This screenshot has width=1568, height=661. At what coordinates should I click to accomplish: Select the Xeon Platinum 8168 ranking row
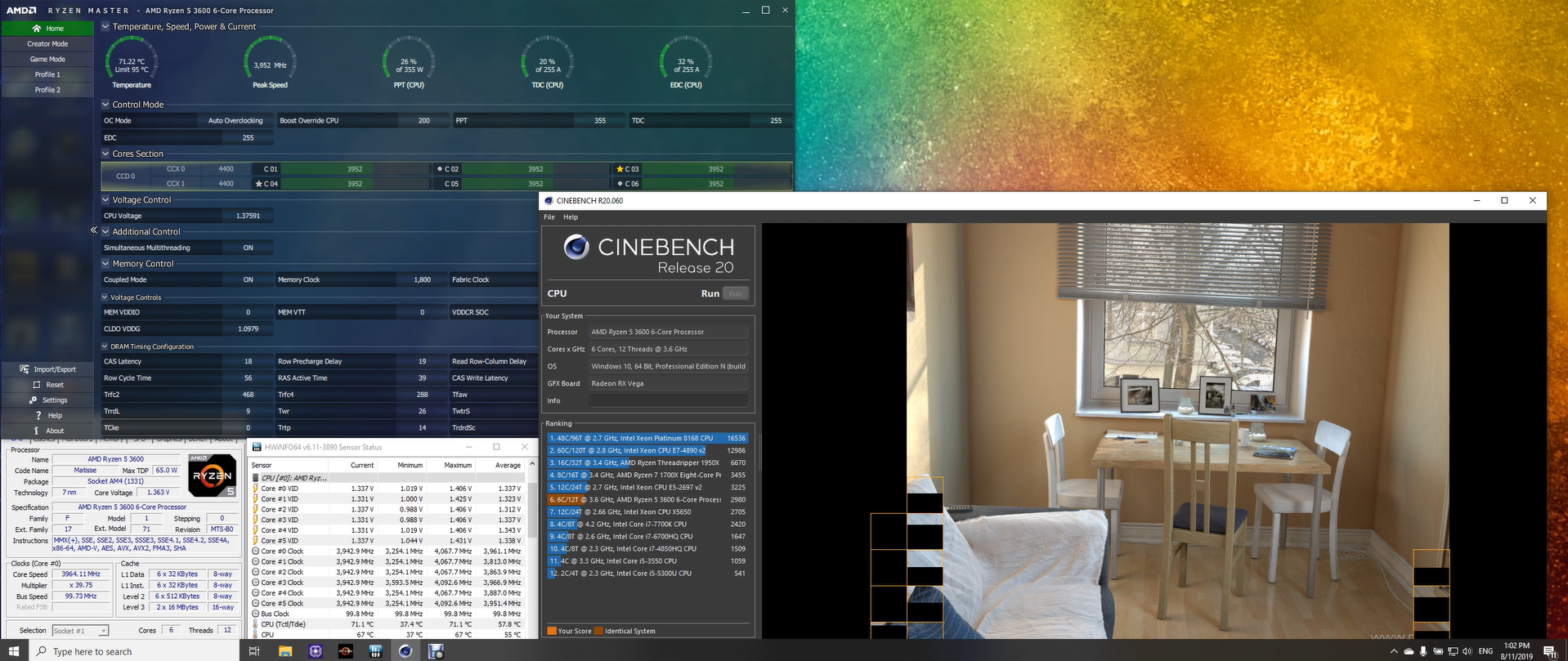647,438
